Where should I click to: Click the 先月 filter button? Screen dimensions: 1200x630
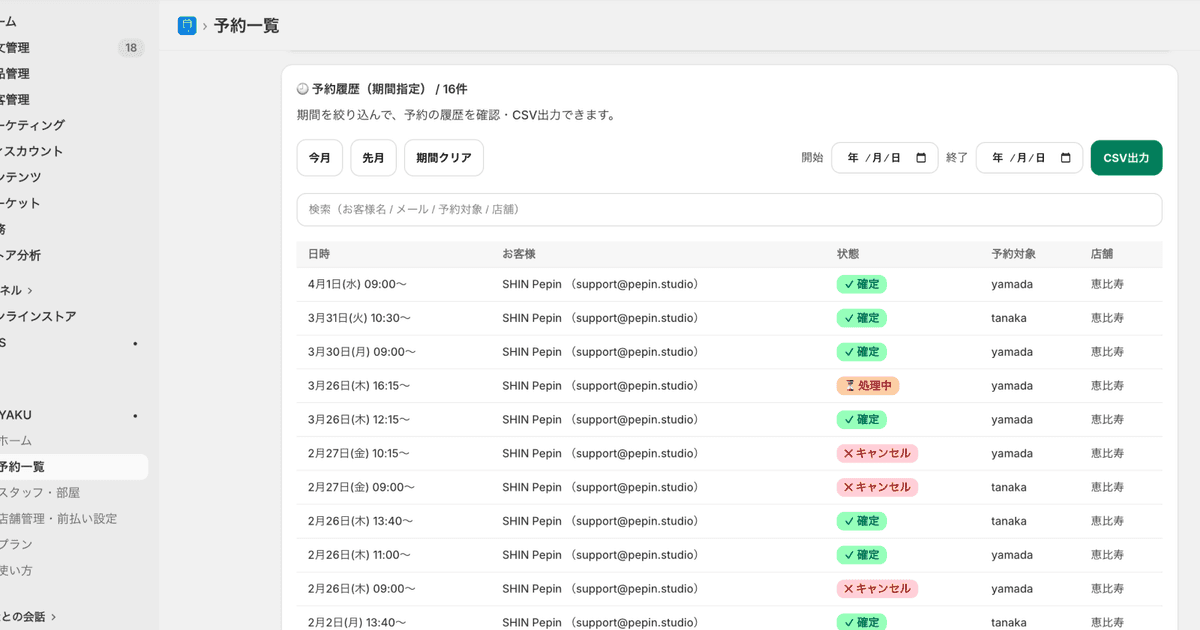[x=373, y=157]
